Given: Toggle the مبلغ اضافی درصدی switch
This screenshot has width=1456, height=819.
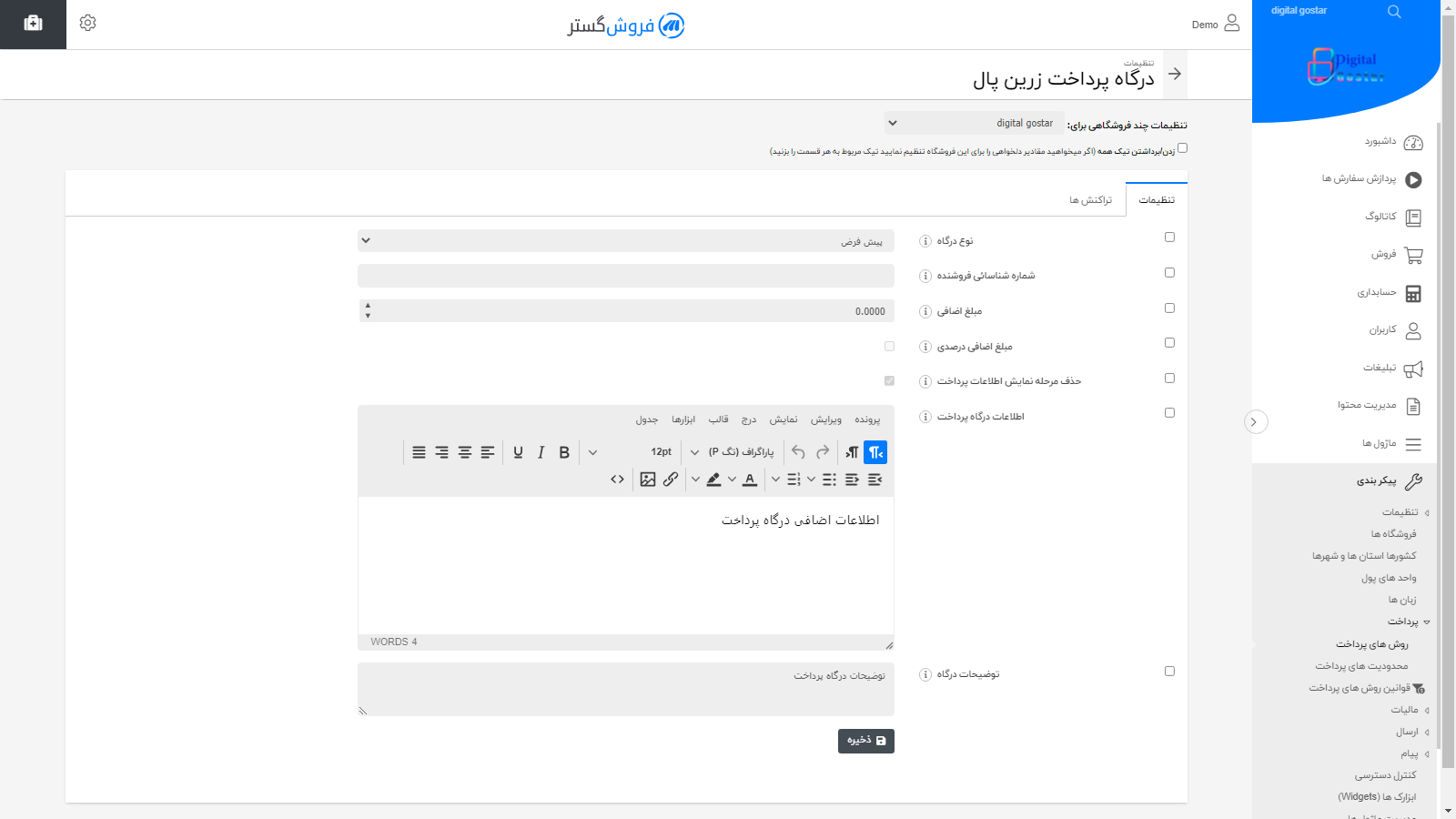Looking at the screenshot, I should 889,346.
